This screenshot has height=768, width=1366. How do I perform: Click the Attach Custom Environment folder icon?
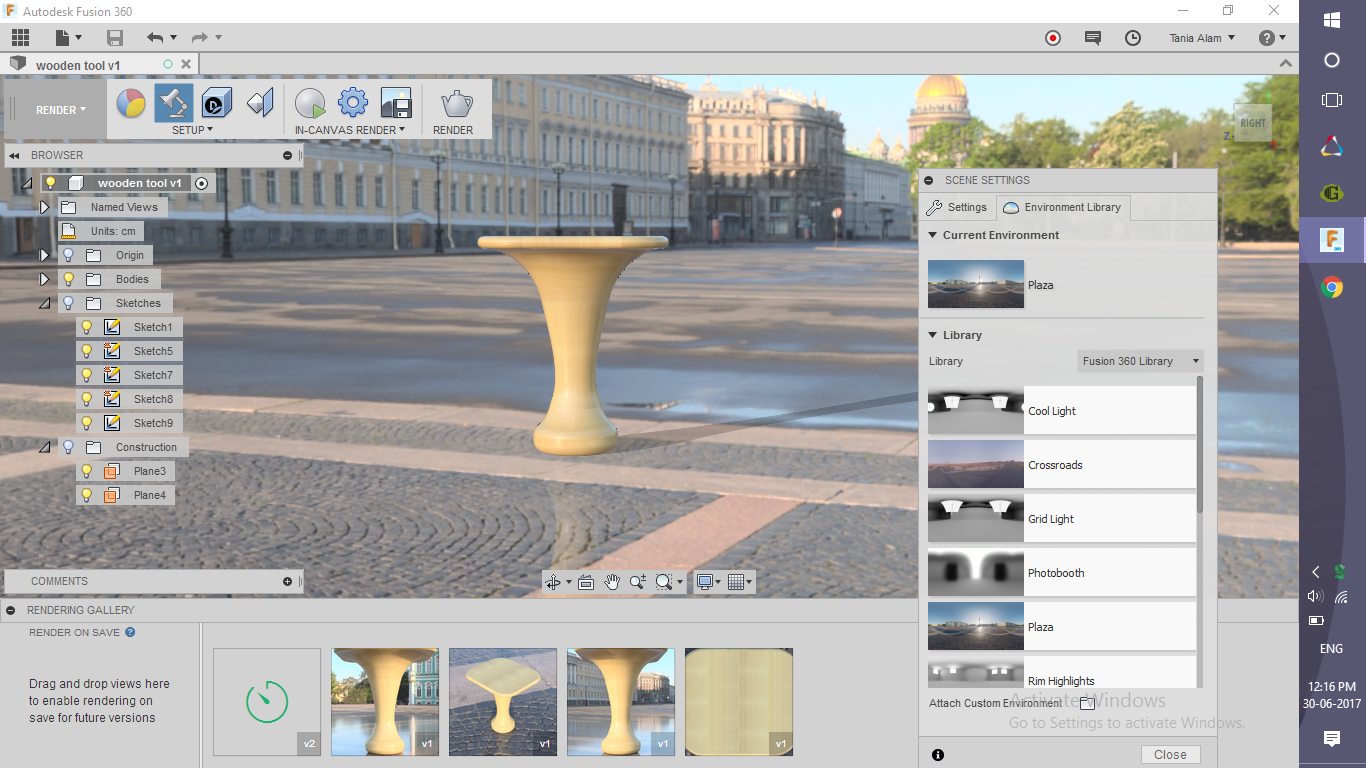pos(1086,703)
